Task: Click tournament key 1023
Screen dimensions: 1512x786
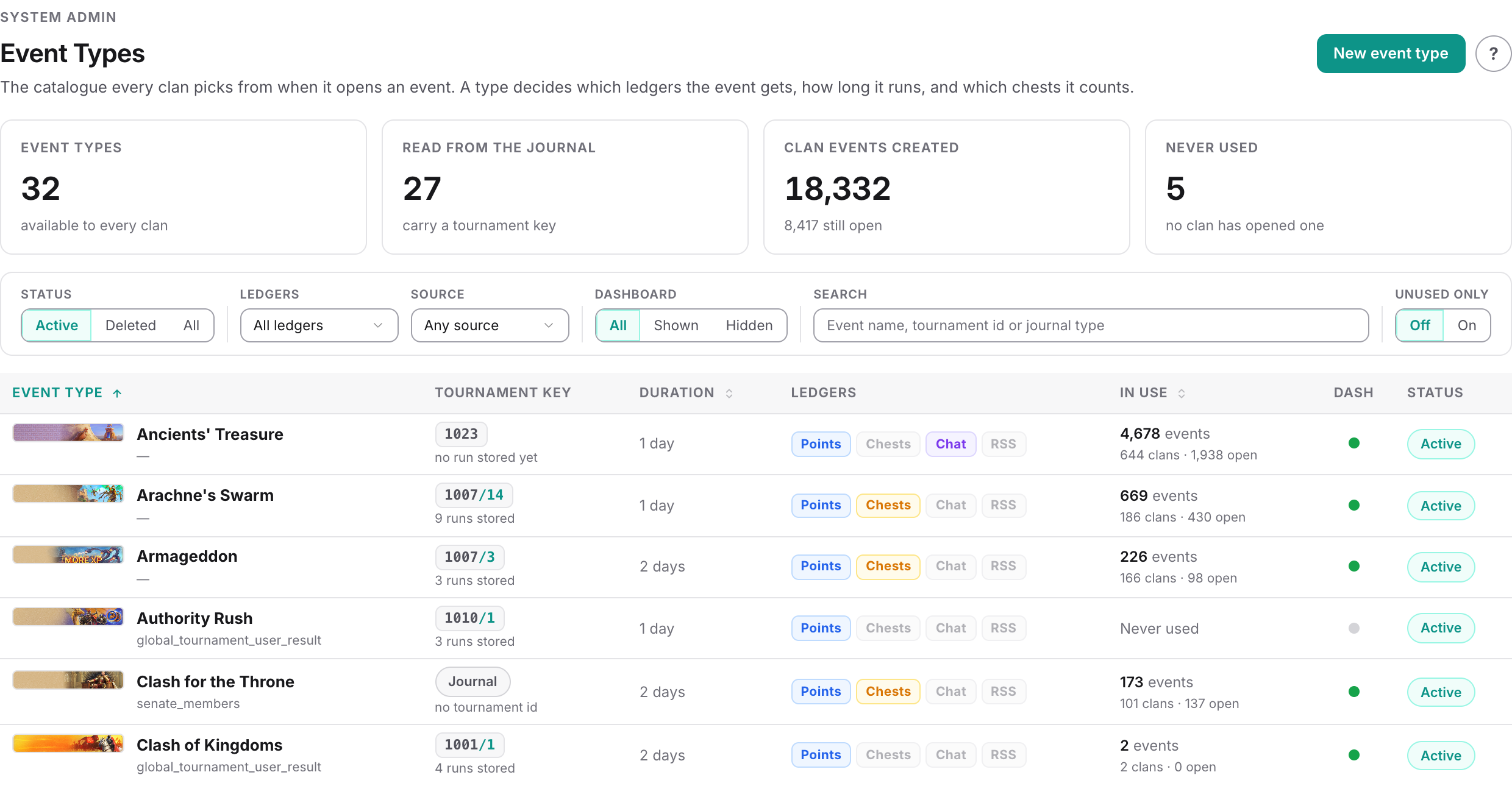Action: tap(461, 434)
